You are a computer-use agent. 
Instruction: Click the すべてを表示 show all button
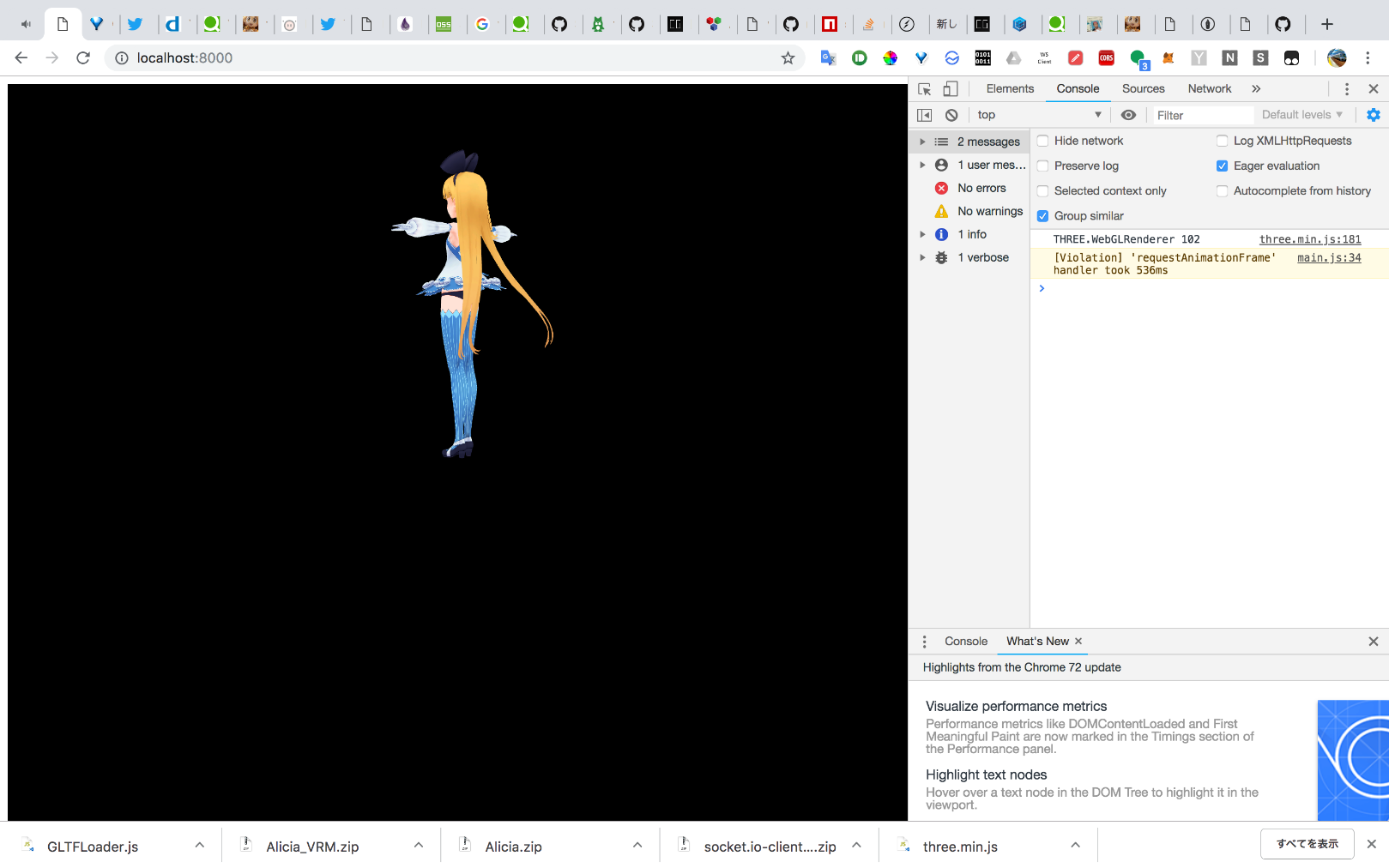[x=1307, y=844]
